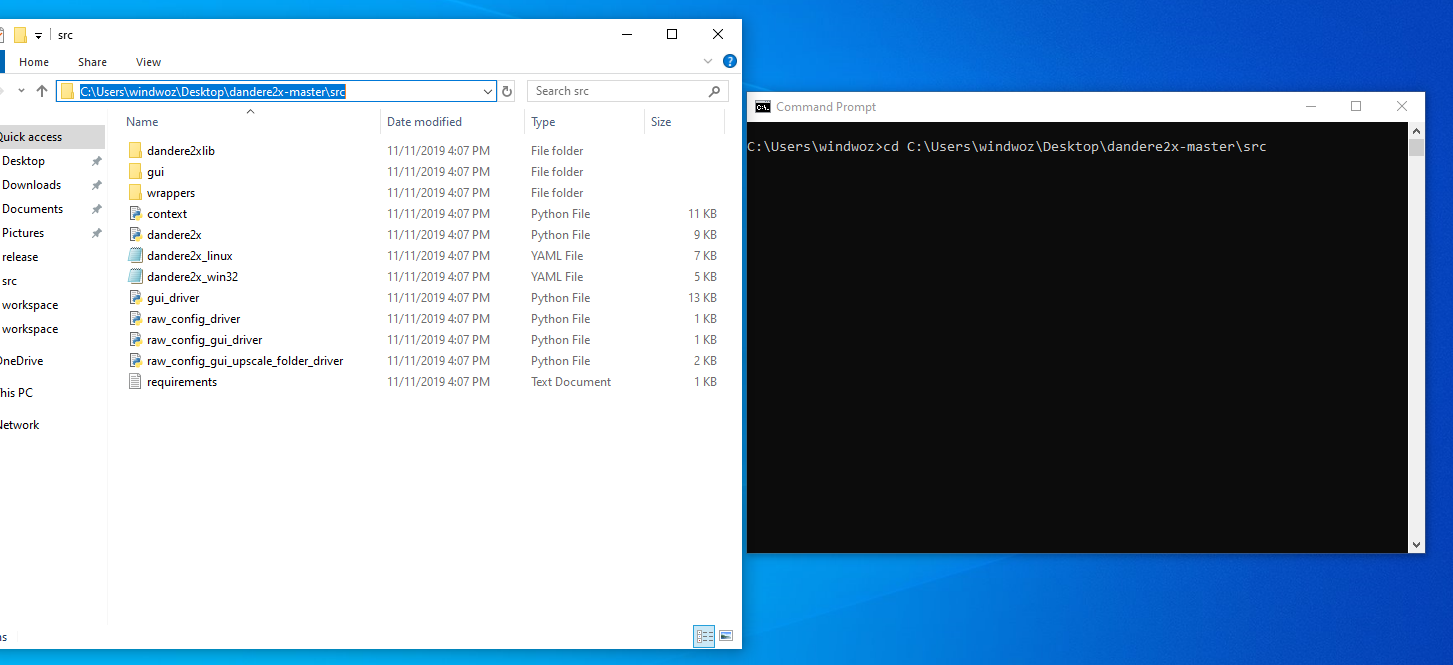Select the dandere2x Python file icon

(135, 234)
